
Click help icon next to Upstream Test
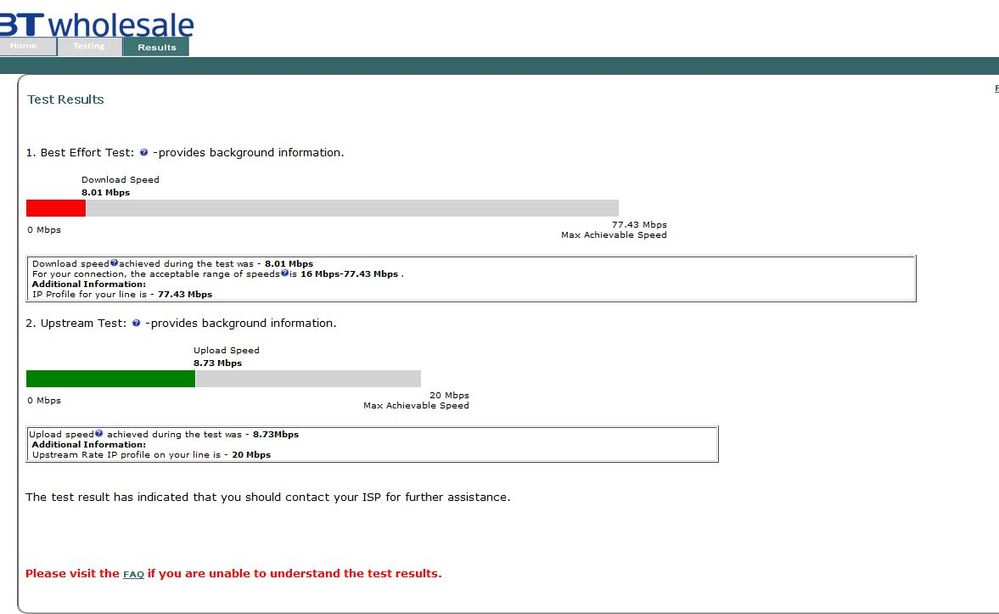[136, 323]
